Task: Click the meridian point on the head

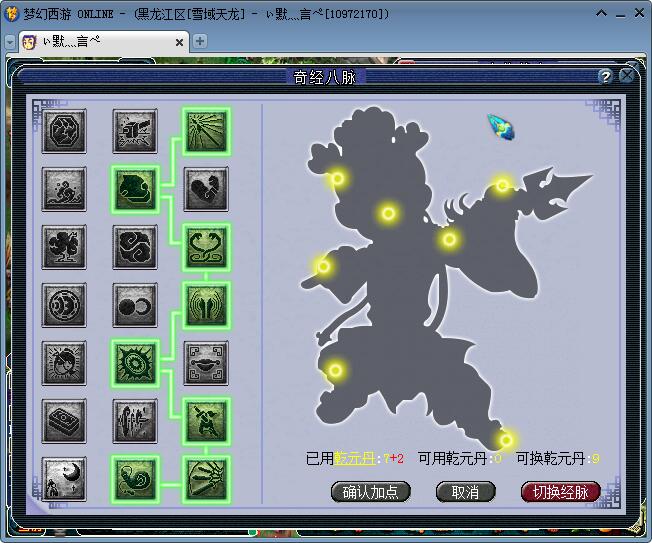Action: click(x=388, y=213)
